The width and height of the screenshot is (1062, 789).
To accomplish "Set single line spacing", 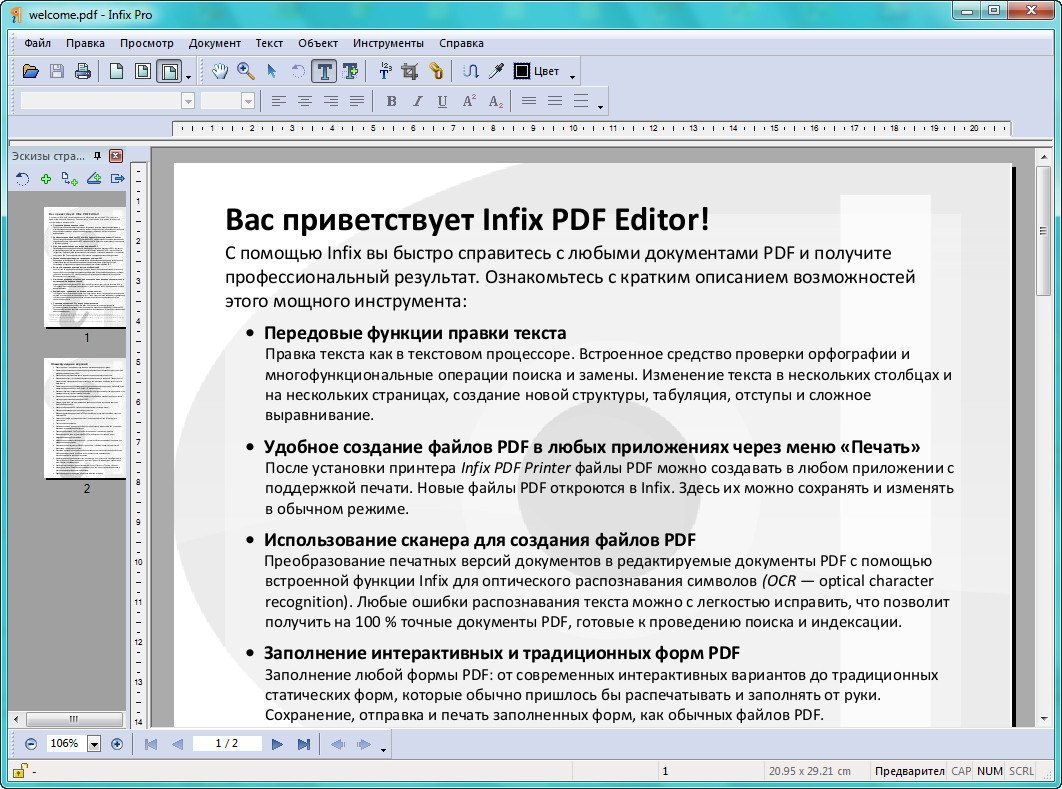I will click(529, 101).
